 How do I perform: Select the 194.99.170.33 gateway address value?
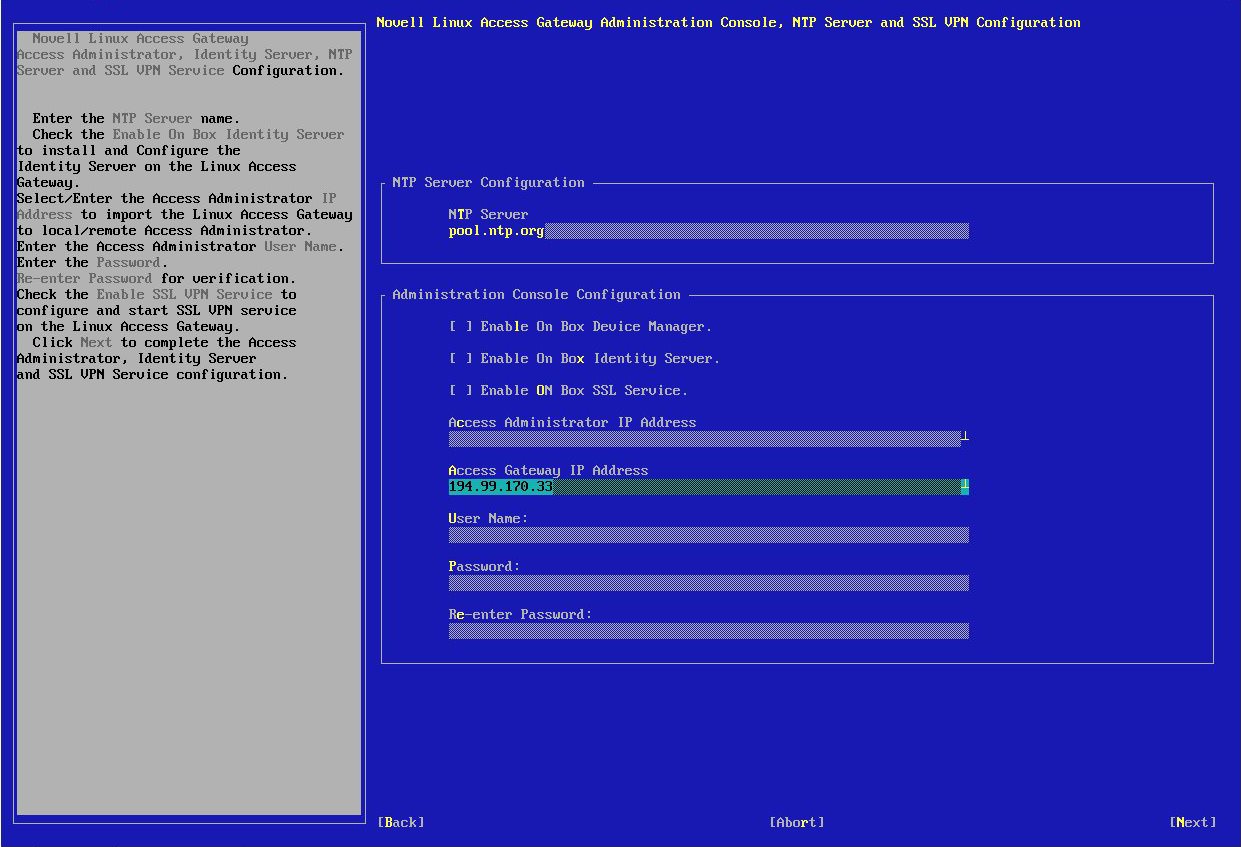point(501,487)
